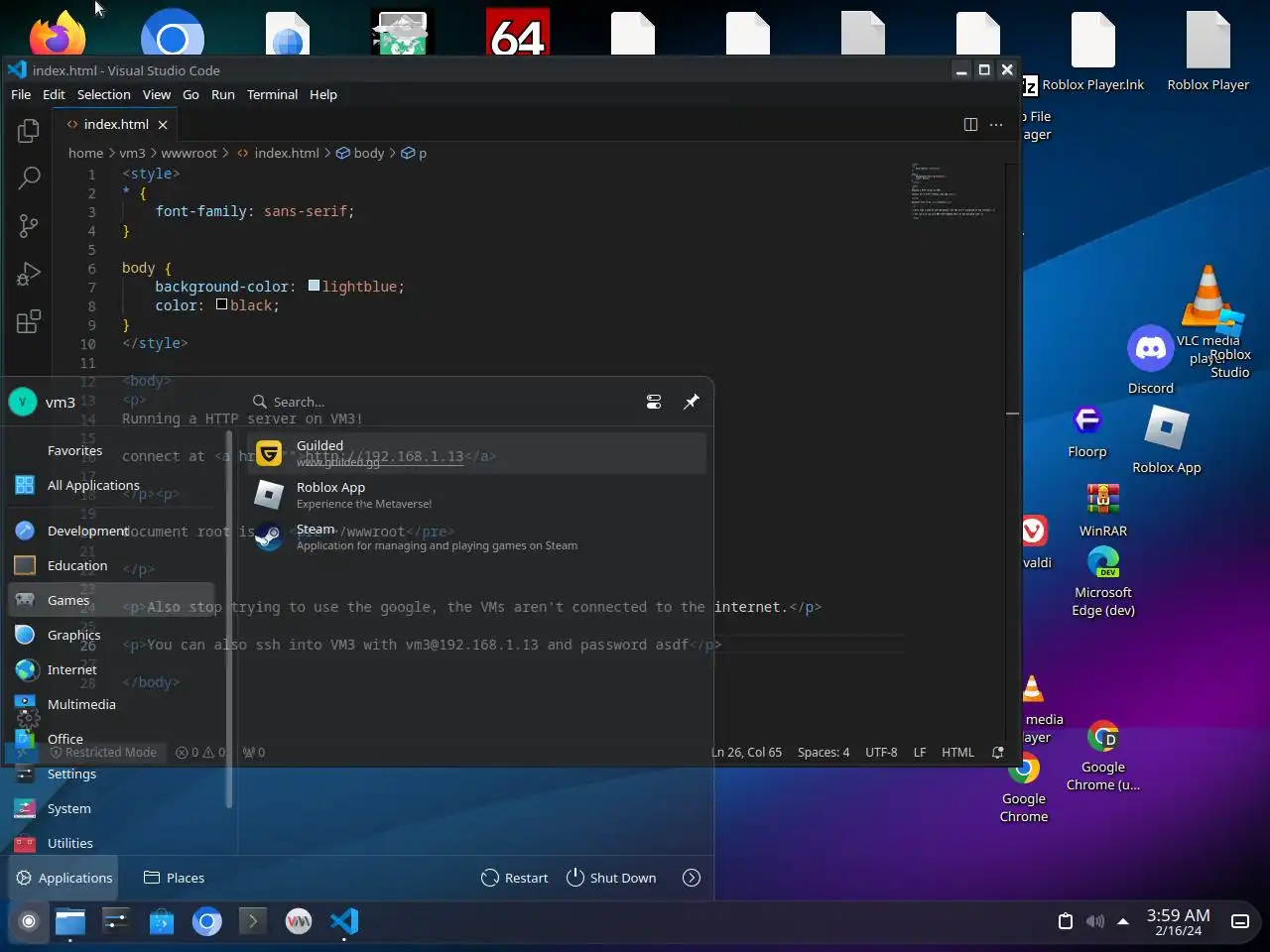Screen dimensions: 1270x952
Task: Select All Applications category
Action: pos(111,485)
